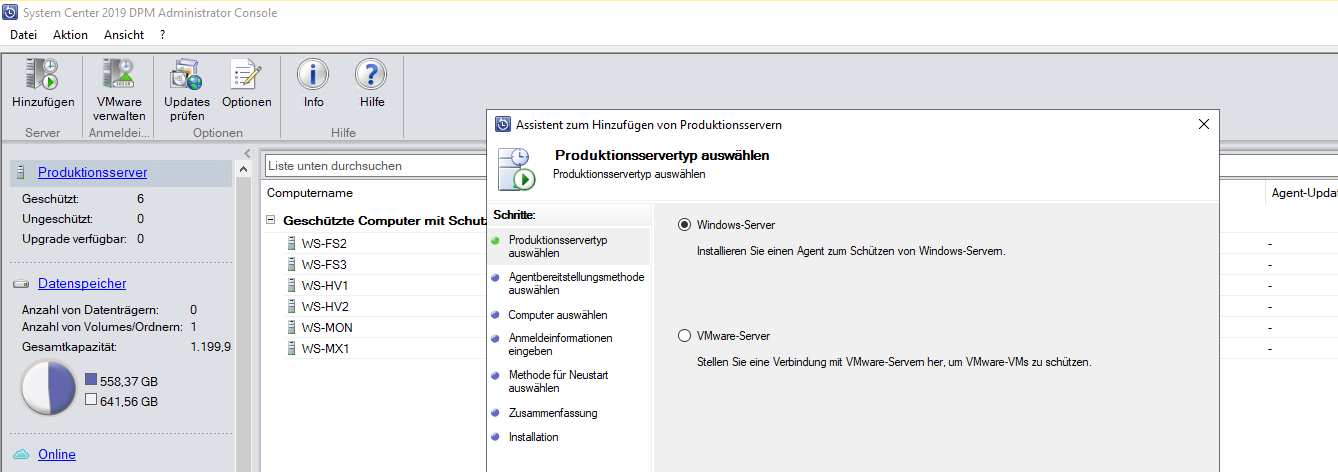Screen dimensions: 1338x472
Task: Click the Liste unten durchsuchen search field
Action: pyautogui.click(x=375, y=166)
